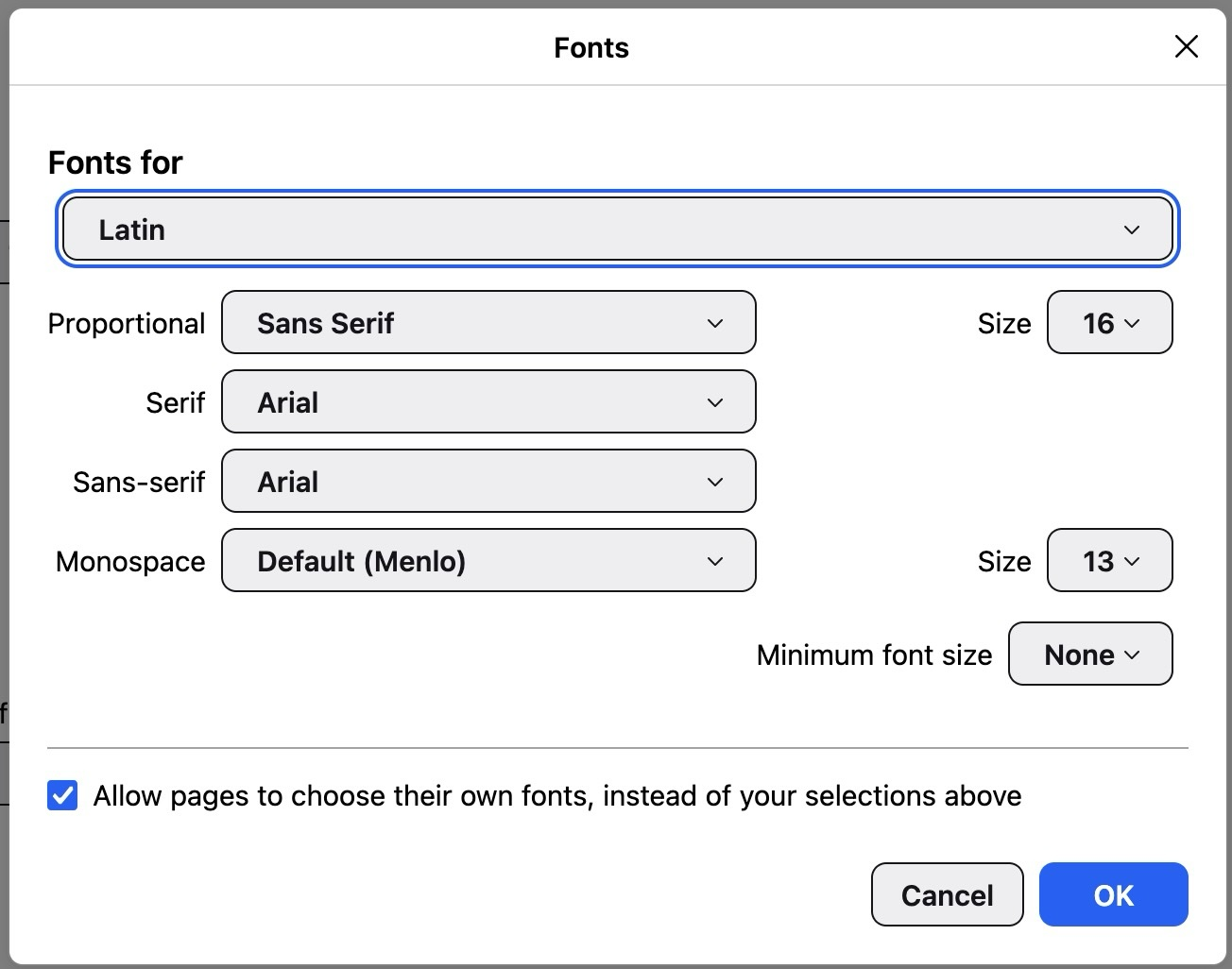Click the chevron in the Default (Menlo) dropdown
This screenshot has height=969, width=1232.
715,561
